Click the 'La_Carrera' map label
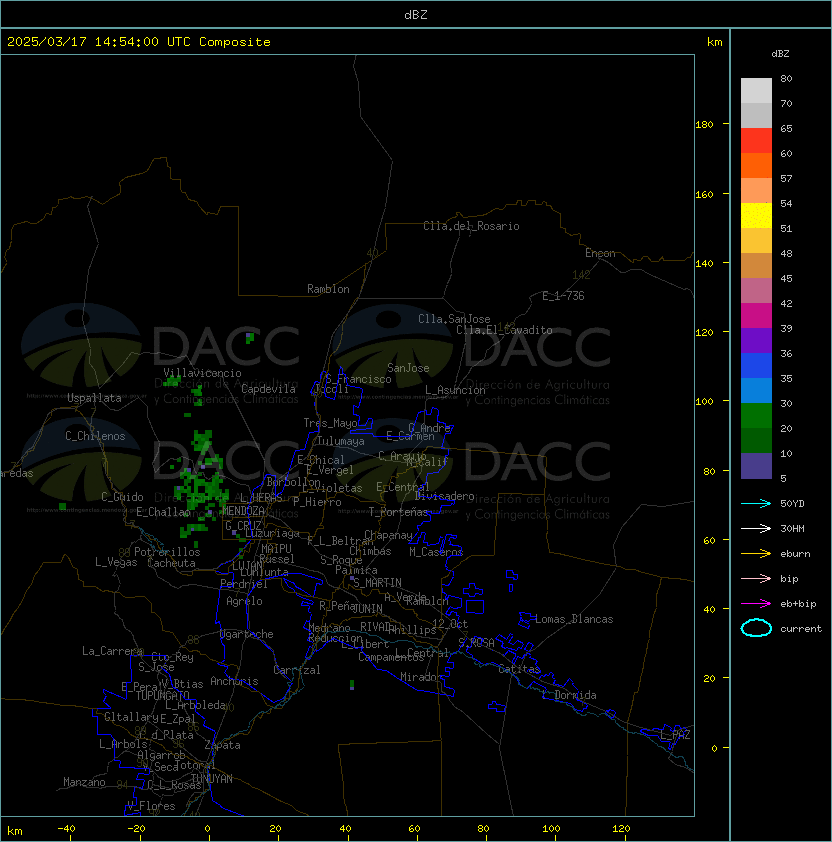The image size is (832, 842). [112, 651]
